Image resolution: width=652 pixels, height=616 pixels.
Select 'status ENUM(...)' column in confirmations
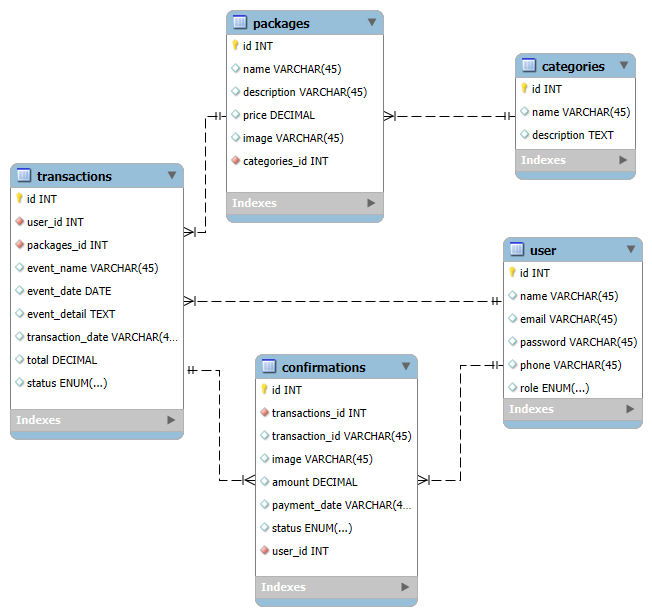312,528
